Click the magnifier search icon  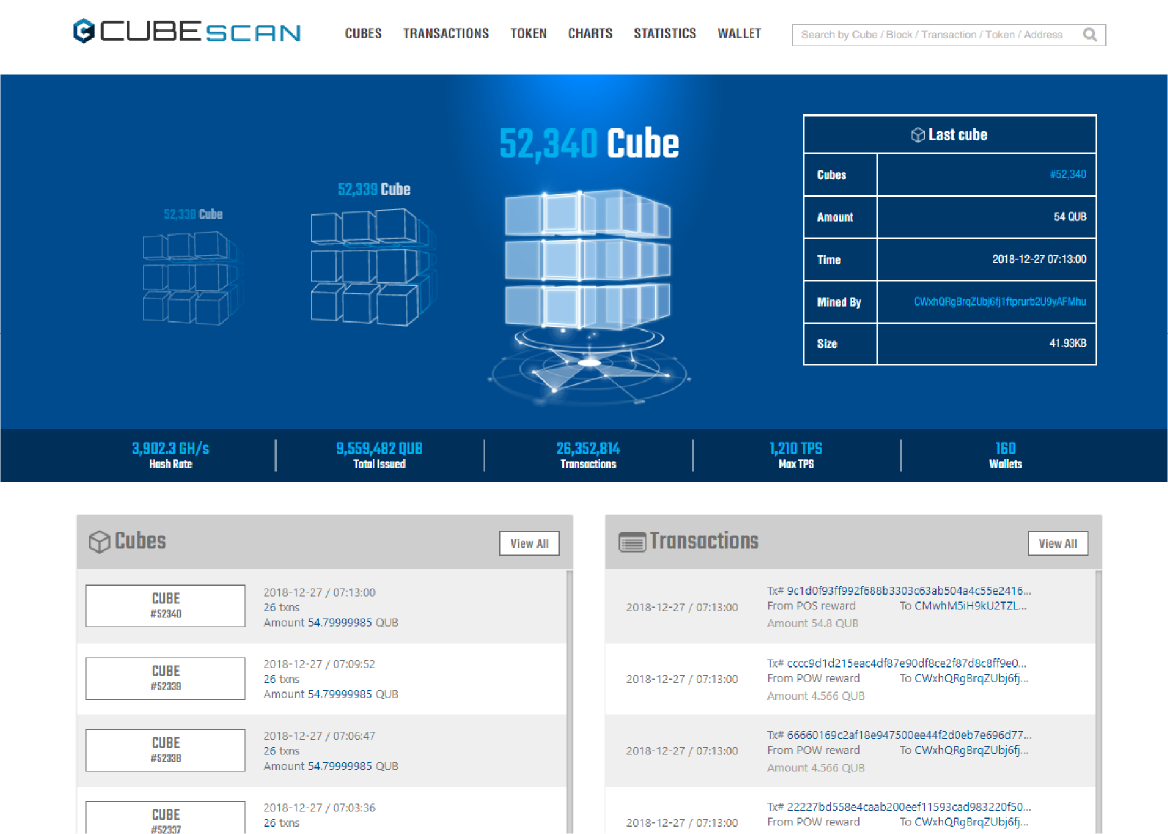(x=1090, y=34)
